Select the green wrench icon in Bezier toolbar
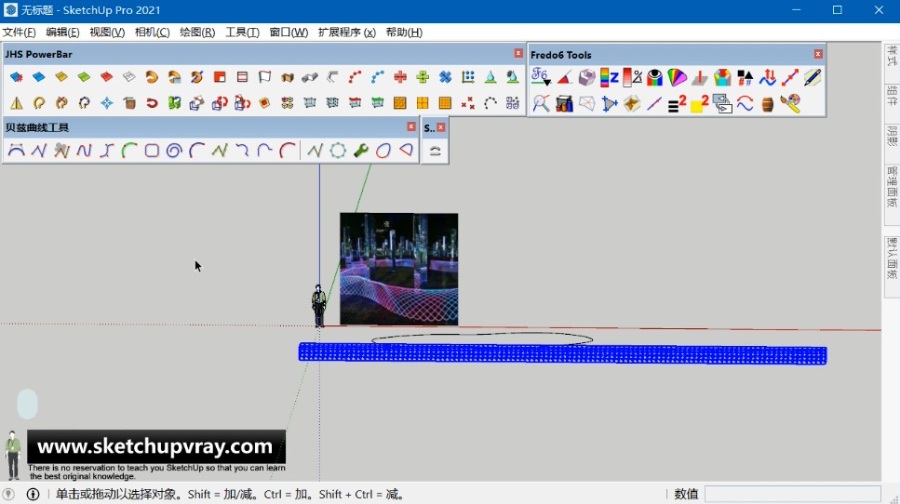Viewport: 900px width, 504px height. coord(360,150)
